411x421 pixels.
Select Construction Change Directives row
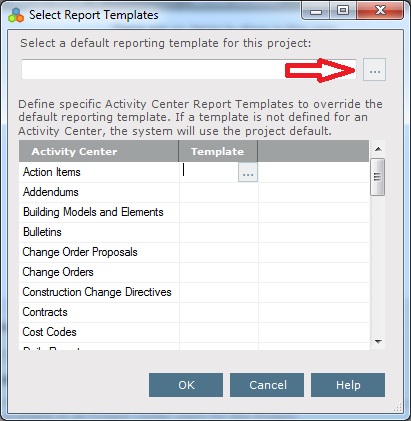[x=194, y=292]
